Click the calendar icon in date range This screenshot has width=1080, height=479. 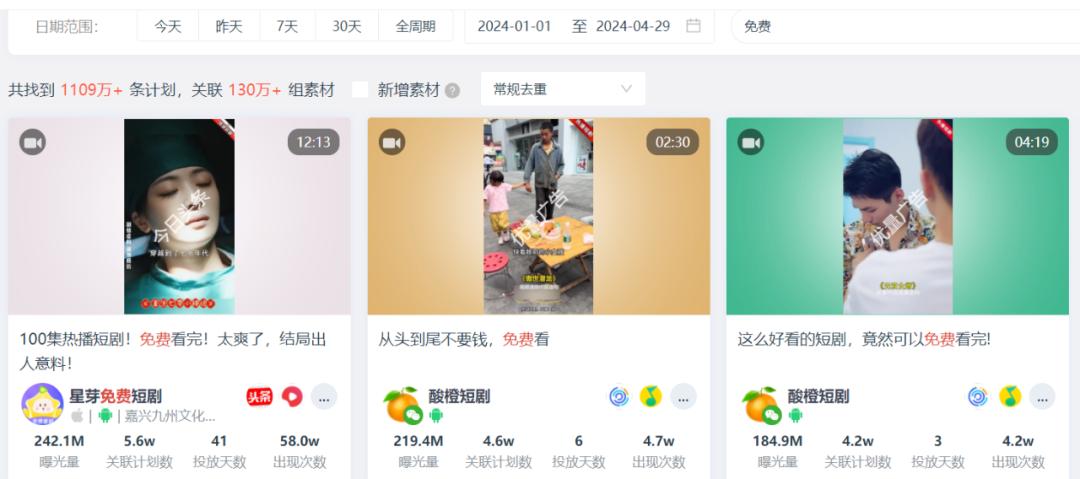click(693, 26)
